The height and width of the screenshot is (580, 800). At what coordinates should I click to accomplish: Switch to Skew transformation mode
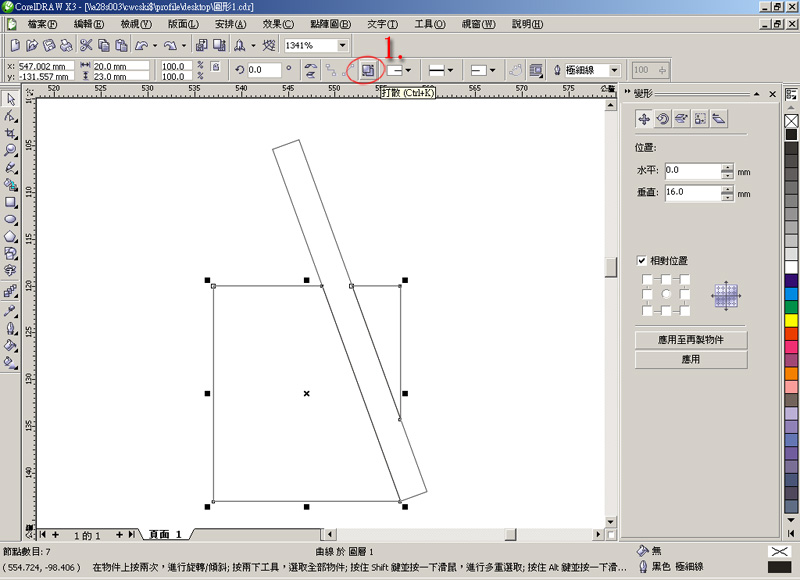(719, 119)
